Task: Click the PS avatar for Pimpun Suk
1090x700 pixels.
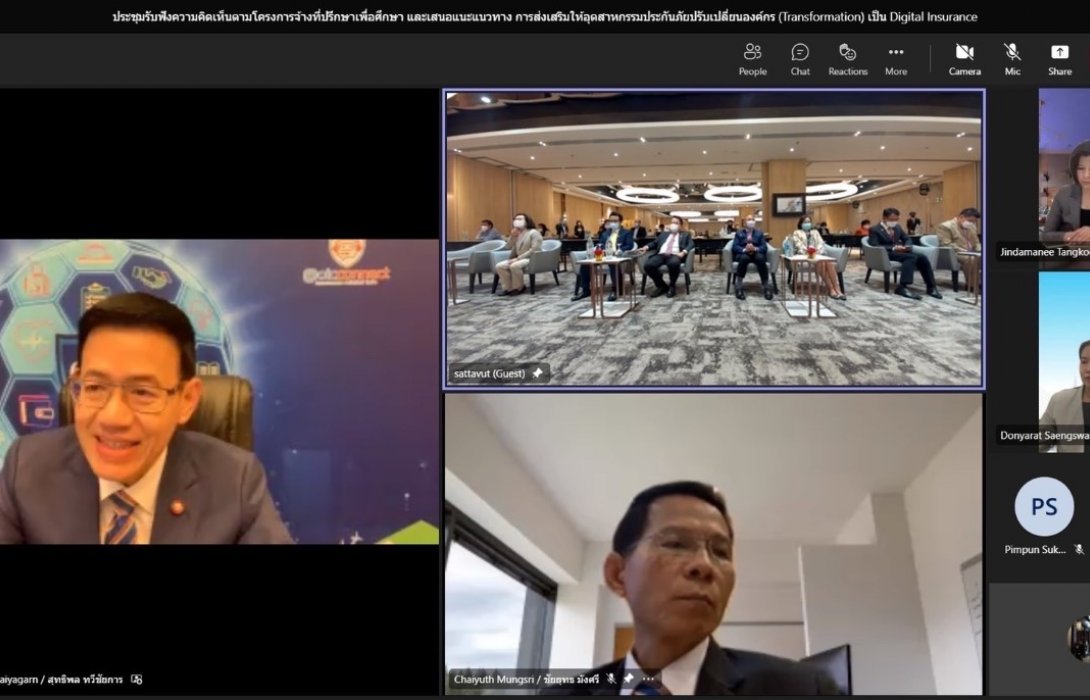Action: pyautogui.click(x=1043, y=507)
